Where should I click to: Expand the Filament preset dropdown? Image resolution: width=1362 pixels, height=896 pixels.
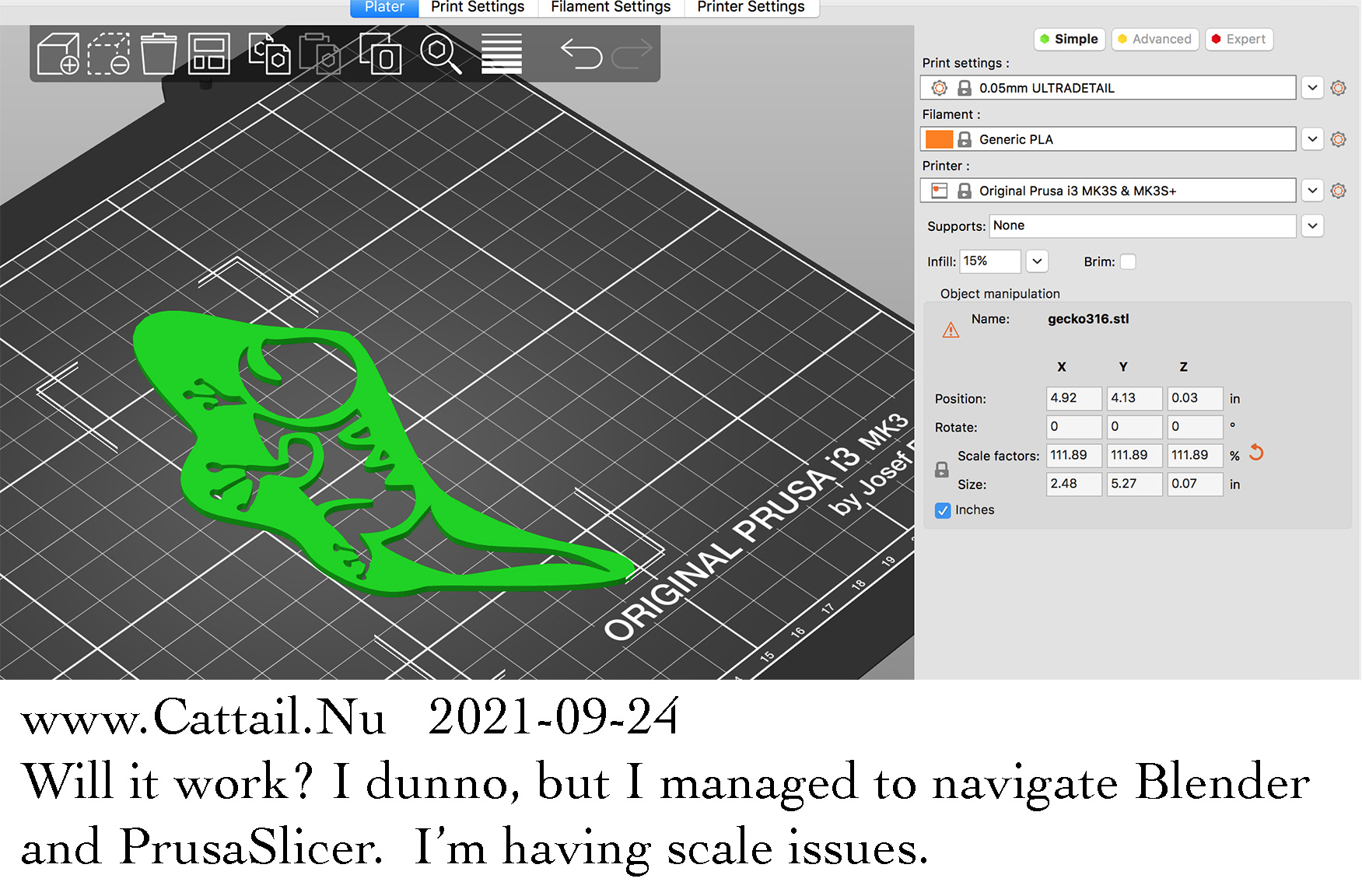click(x=1312, y=139)
